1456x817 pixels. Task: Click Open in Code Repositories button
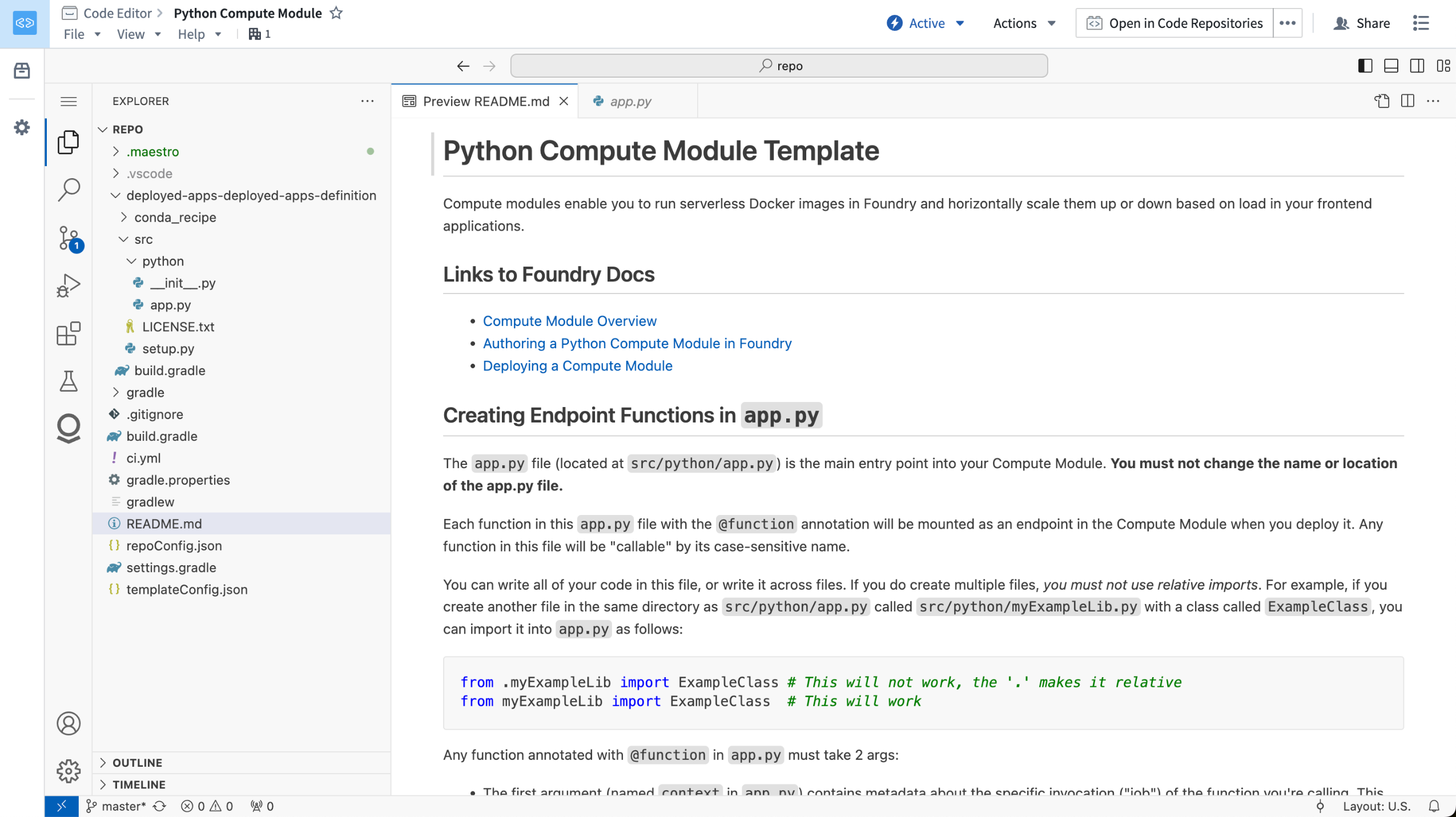[1175, 23]
